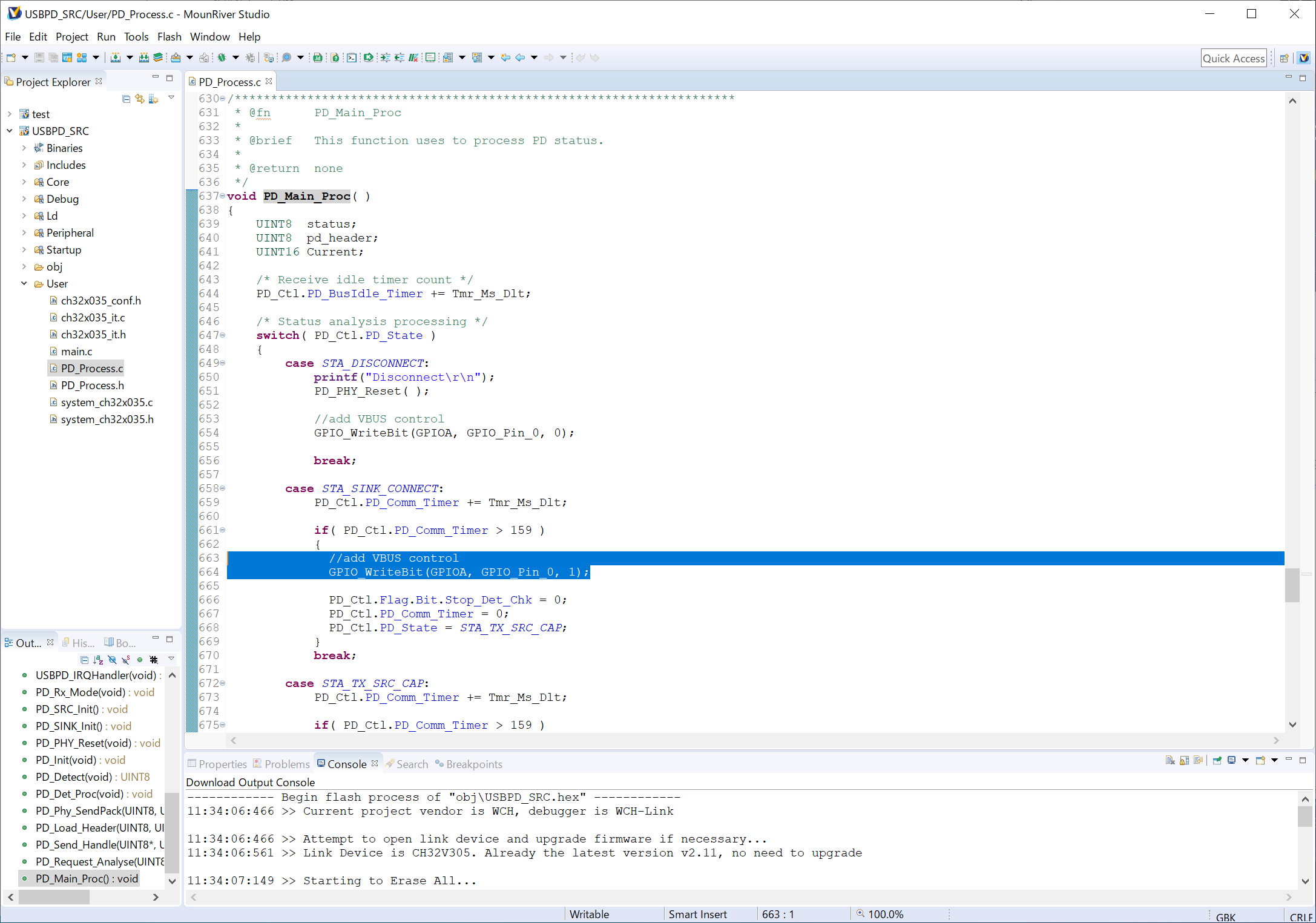Minimize the editor area panel
Screen dimensions: 1316x923
pyautogui.click(x=1289, y=77)
